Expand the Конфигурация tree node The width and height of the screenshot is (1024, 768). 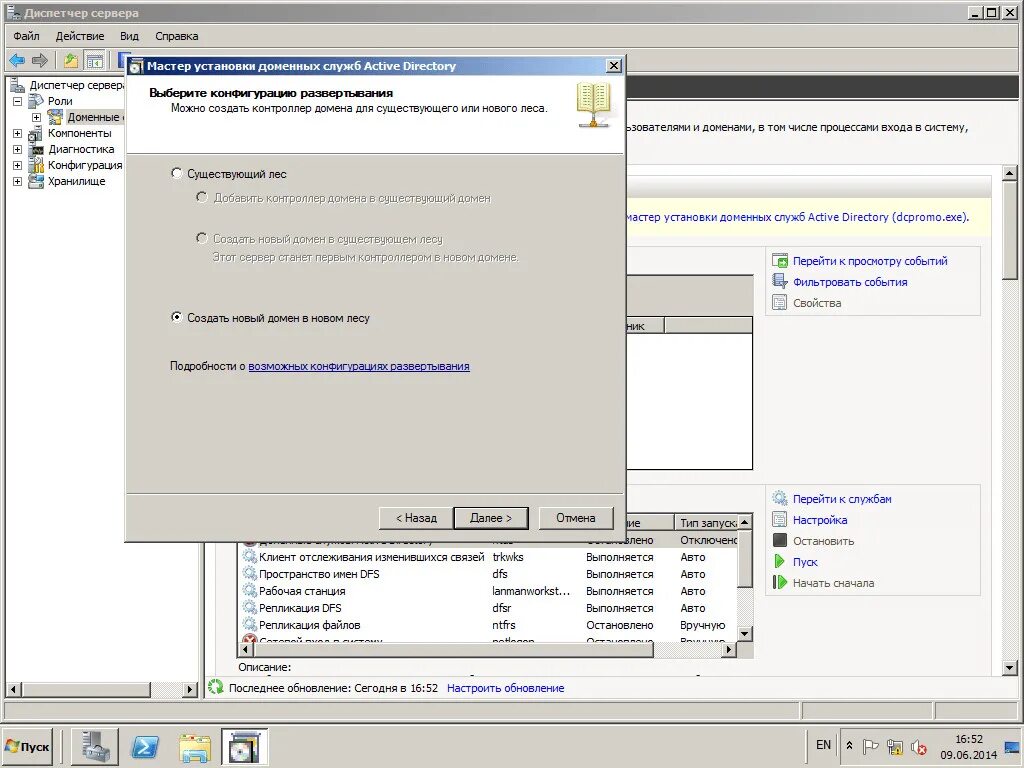pyautogui.click(x=18, y=165)
